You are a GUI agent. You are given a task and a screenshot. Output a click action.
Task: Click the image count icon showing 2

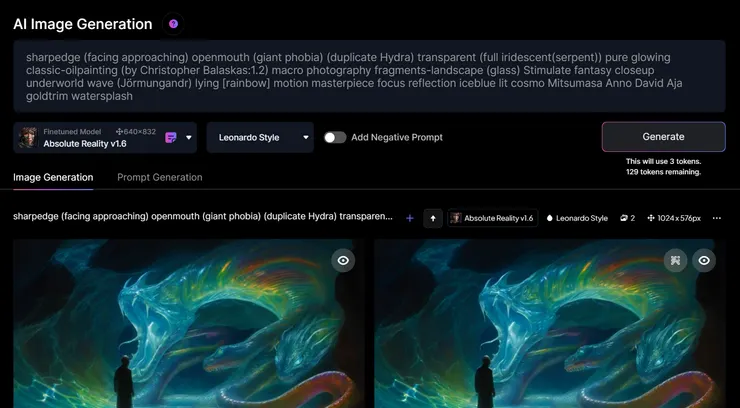click(x=627, y=218)
